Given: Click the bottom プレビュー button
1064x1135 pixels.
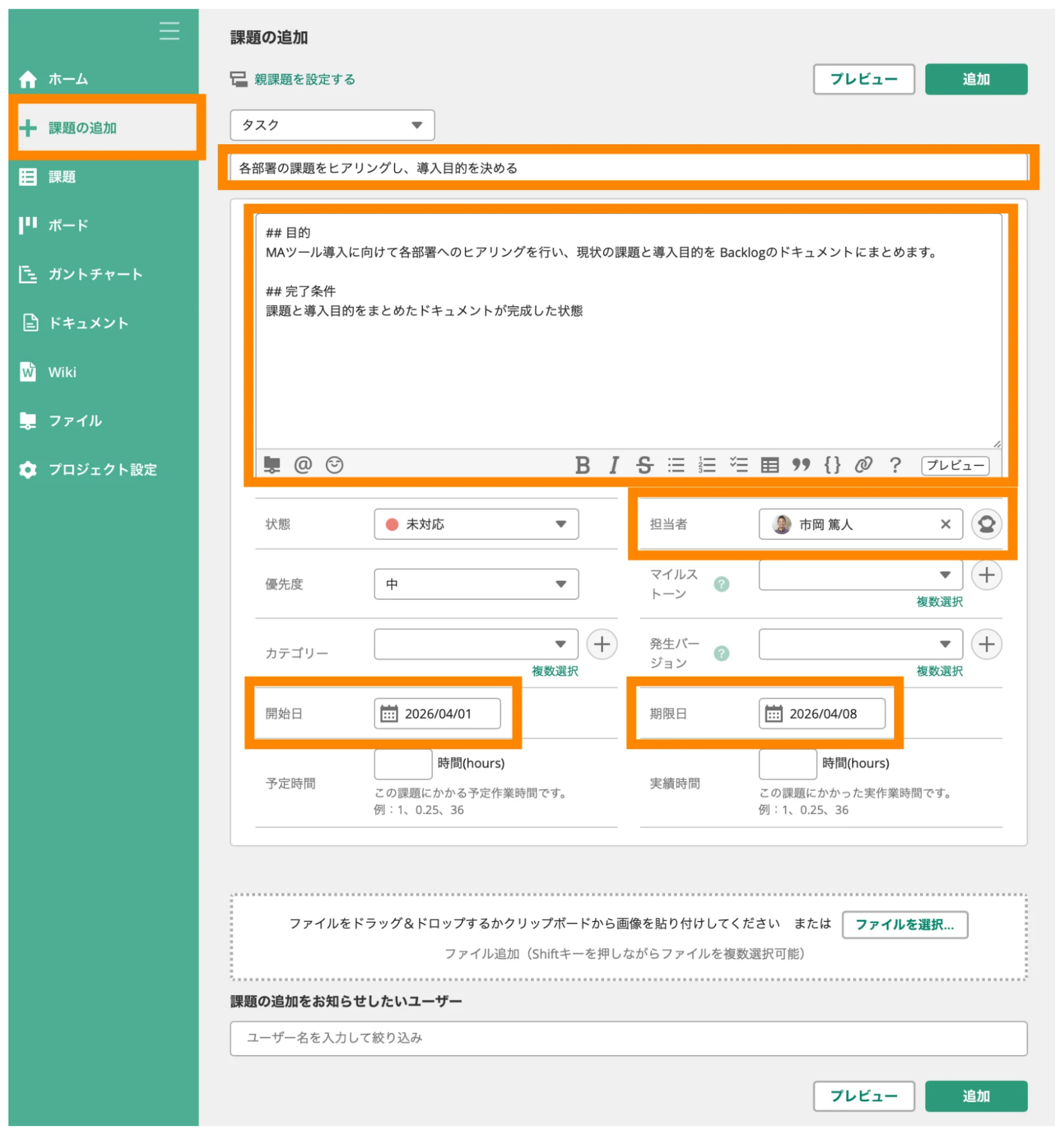Looking at the screenshot, I should 864,1096.
